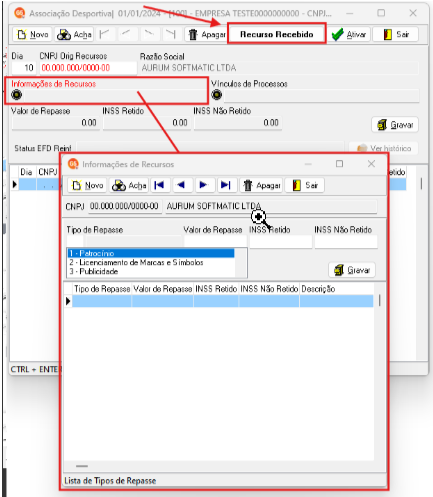The height and width of the screenshot is (497, 433).
Task: Click the green Ativar checkmark button
Action: pyautogui.click(x=349, y=34)
